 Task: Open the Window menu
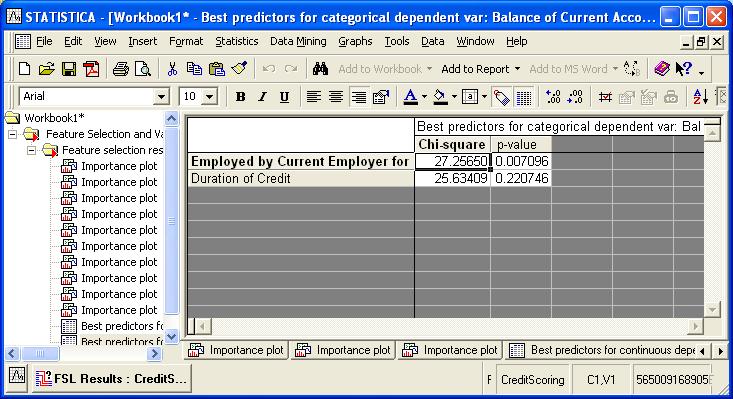pyautogui.click(x=475, y=41)
